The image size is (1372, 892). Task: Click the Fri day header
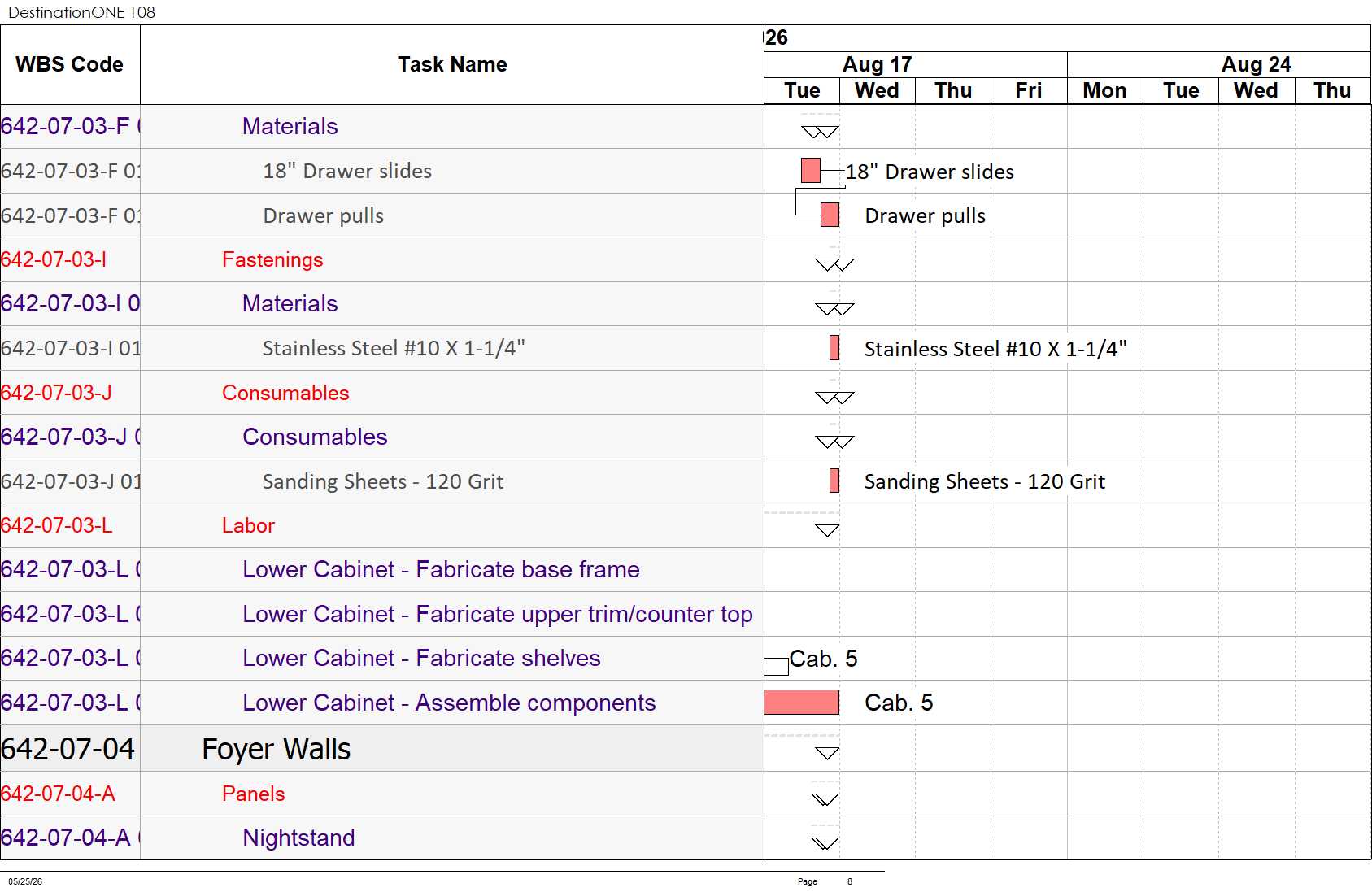click(x=1029, y=90)
